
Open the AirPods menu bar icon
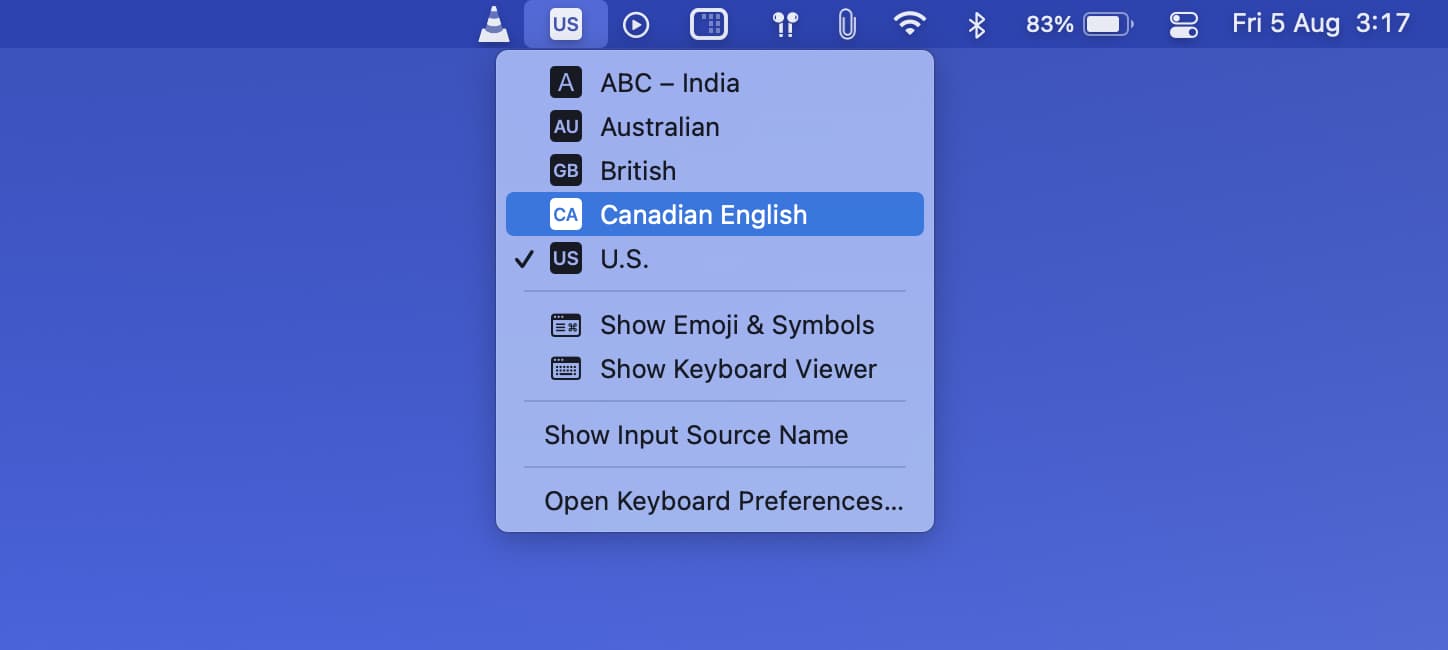785,24
